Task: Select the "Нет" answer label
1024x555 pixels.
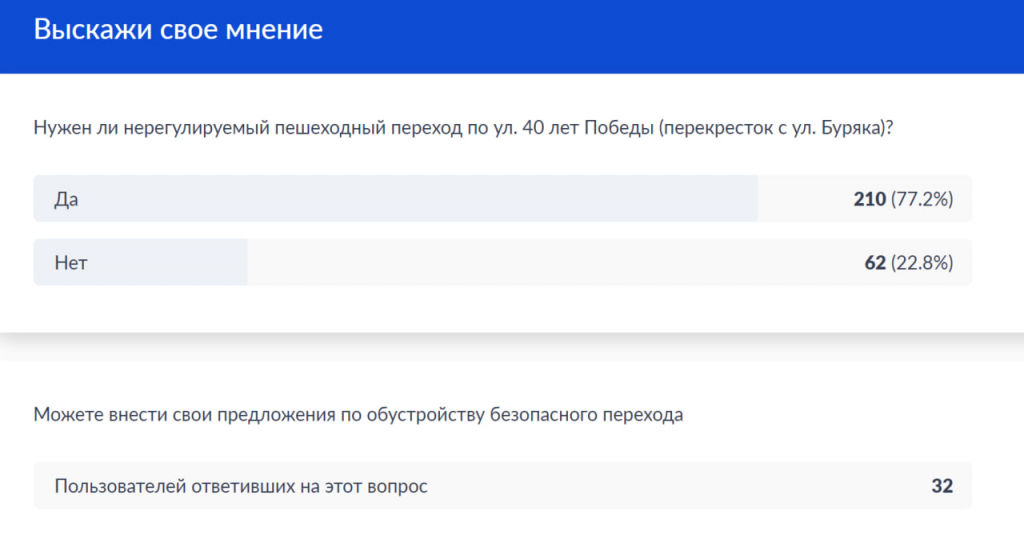Action: 71,263
